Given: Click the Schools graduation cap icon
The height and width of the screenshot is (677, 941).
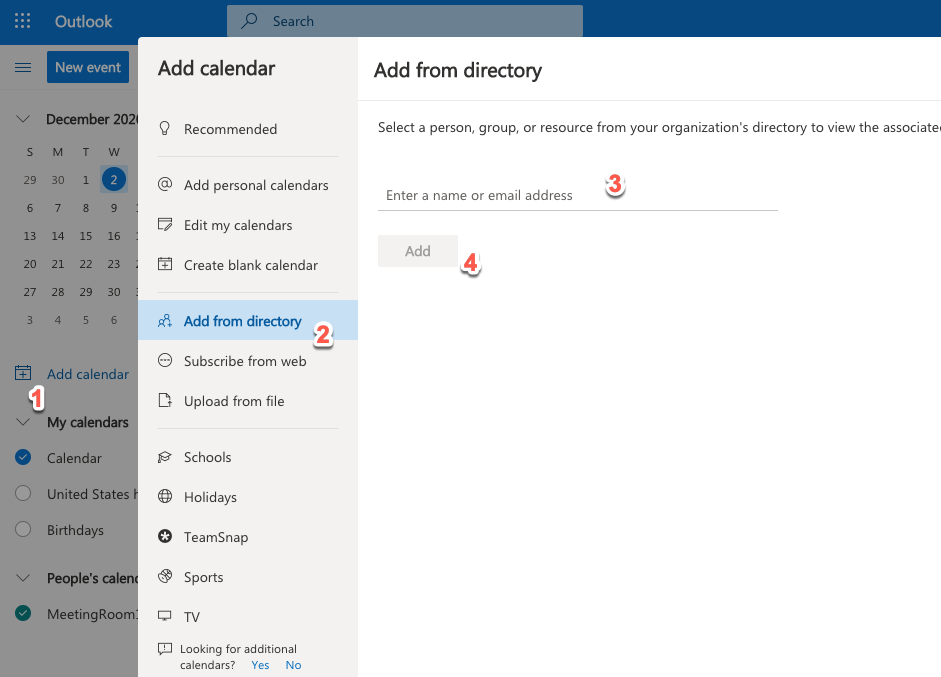Looking at the screenshot, I should click(164, 457).
